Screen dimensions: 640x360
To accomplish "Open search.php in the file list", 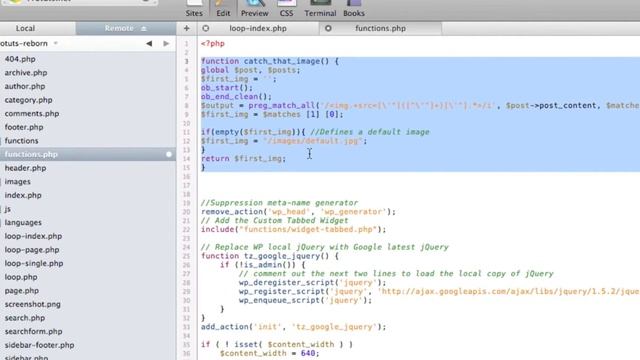I will tap(25, 318).
